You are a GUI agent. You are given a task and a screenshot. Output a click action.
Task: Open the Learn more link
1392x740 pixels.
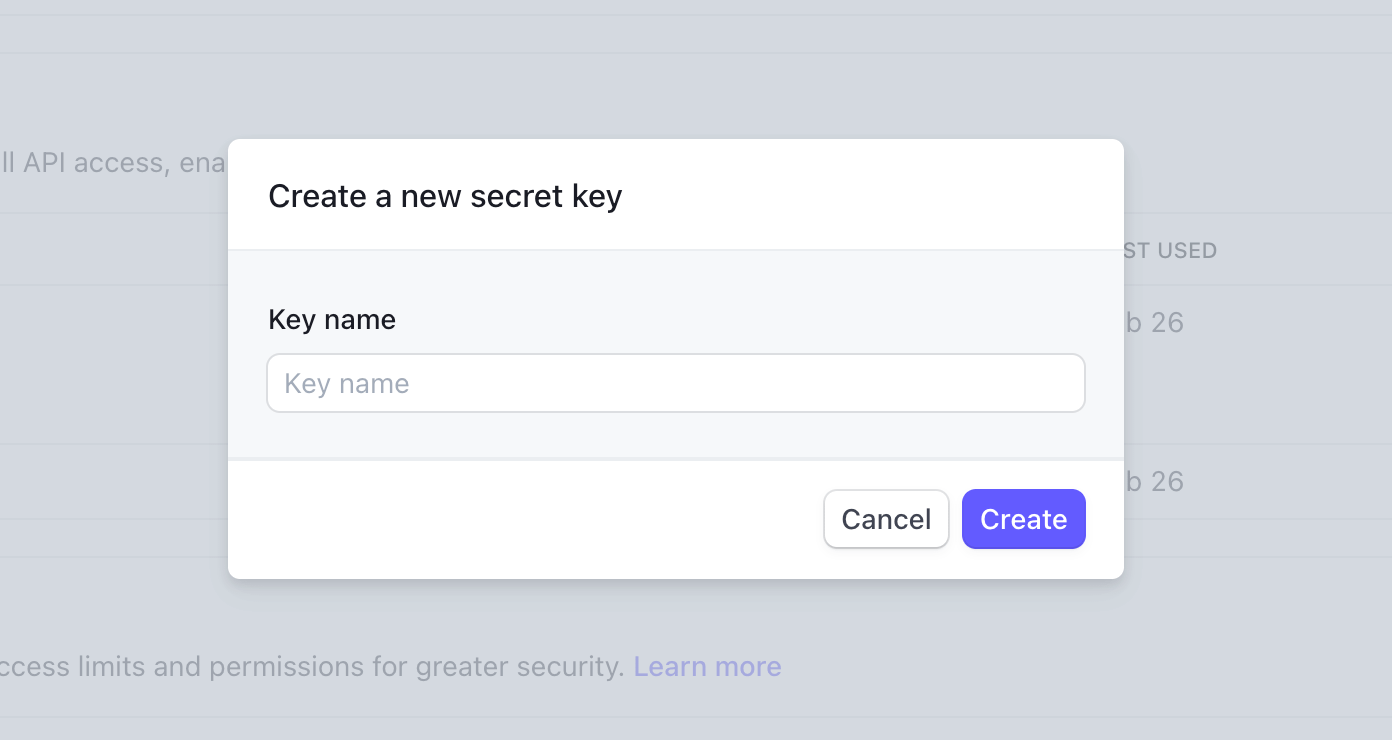pyautogui.click(x=707, y=666)
